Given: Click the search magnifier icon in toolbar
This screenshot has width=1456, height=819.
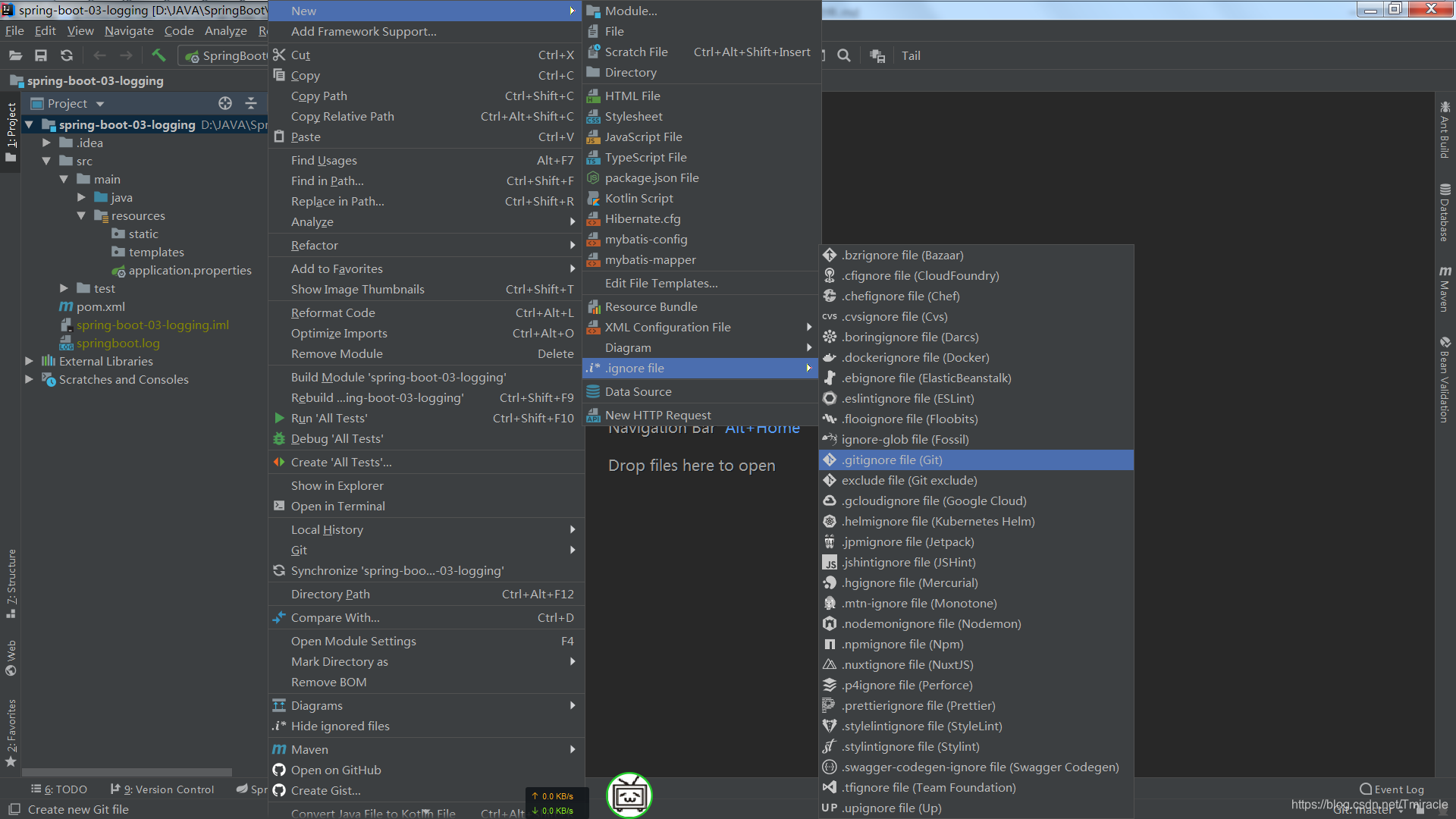Looking at the screenshot, I should click(843, 55).
